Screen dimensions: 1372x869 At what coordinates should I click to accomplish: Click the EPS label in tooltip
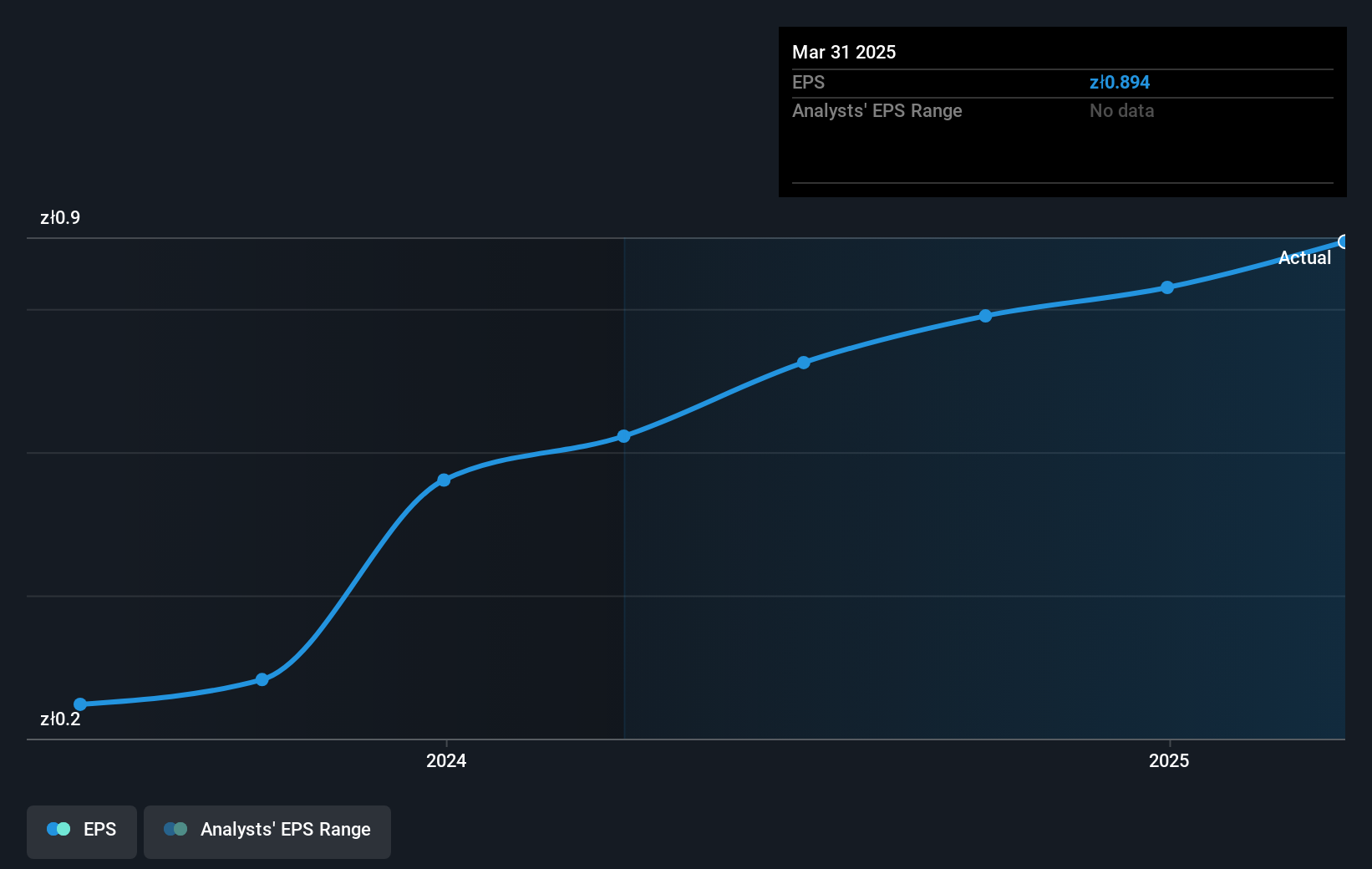(808, 82)
